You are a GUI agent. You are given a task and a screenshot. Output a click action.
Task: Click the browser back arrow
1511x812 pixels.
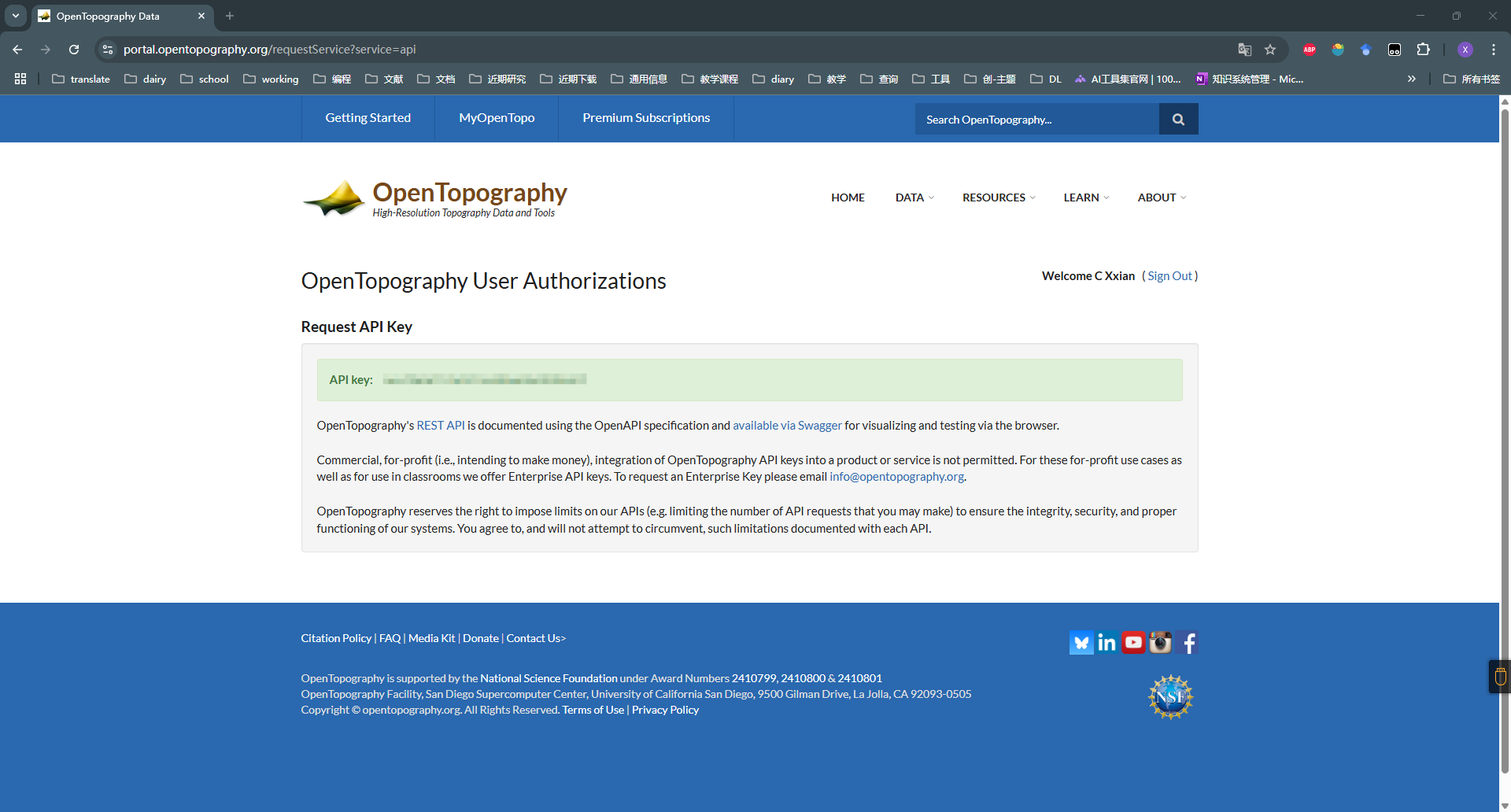pos(17,50)
